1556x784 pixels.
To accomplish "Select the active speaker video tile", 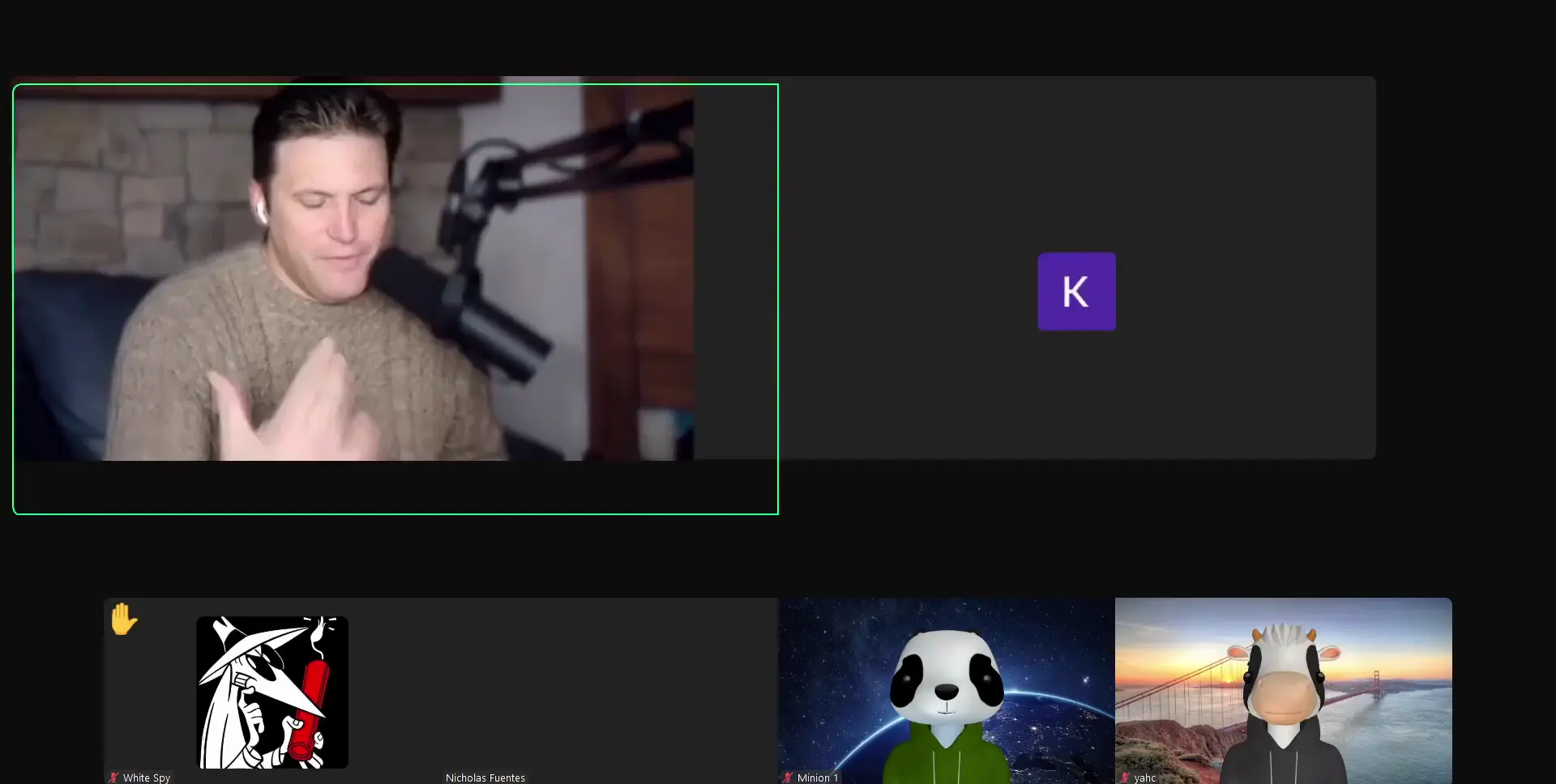I will point(395,298).
